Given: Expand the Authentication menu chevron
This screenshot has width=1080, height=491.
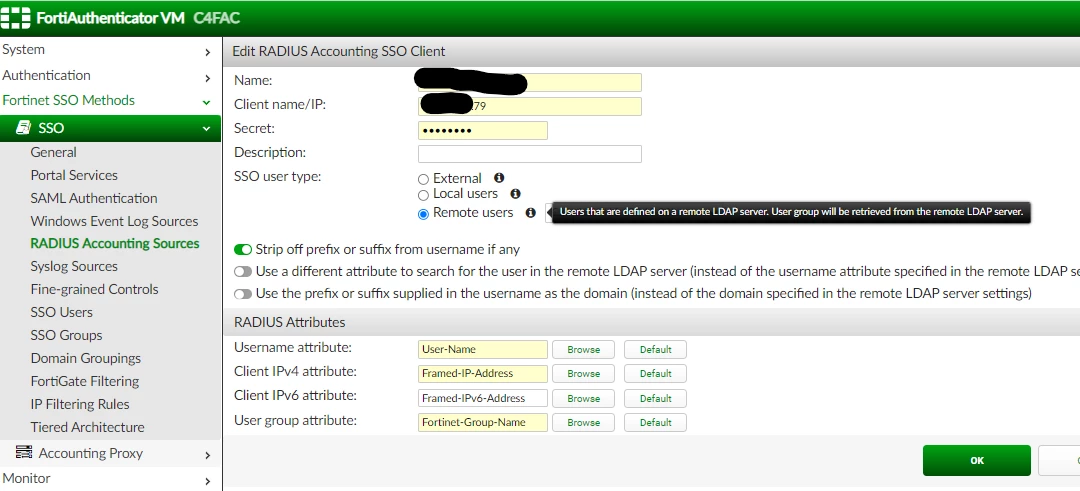Looking at the screenshot, I should pos(207,77).
